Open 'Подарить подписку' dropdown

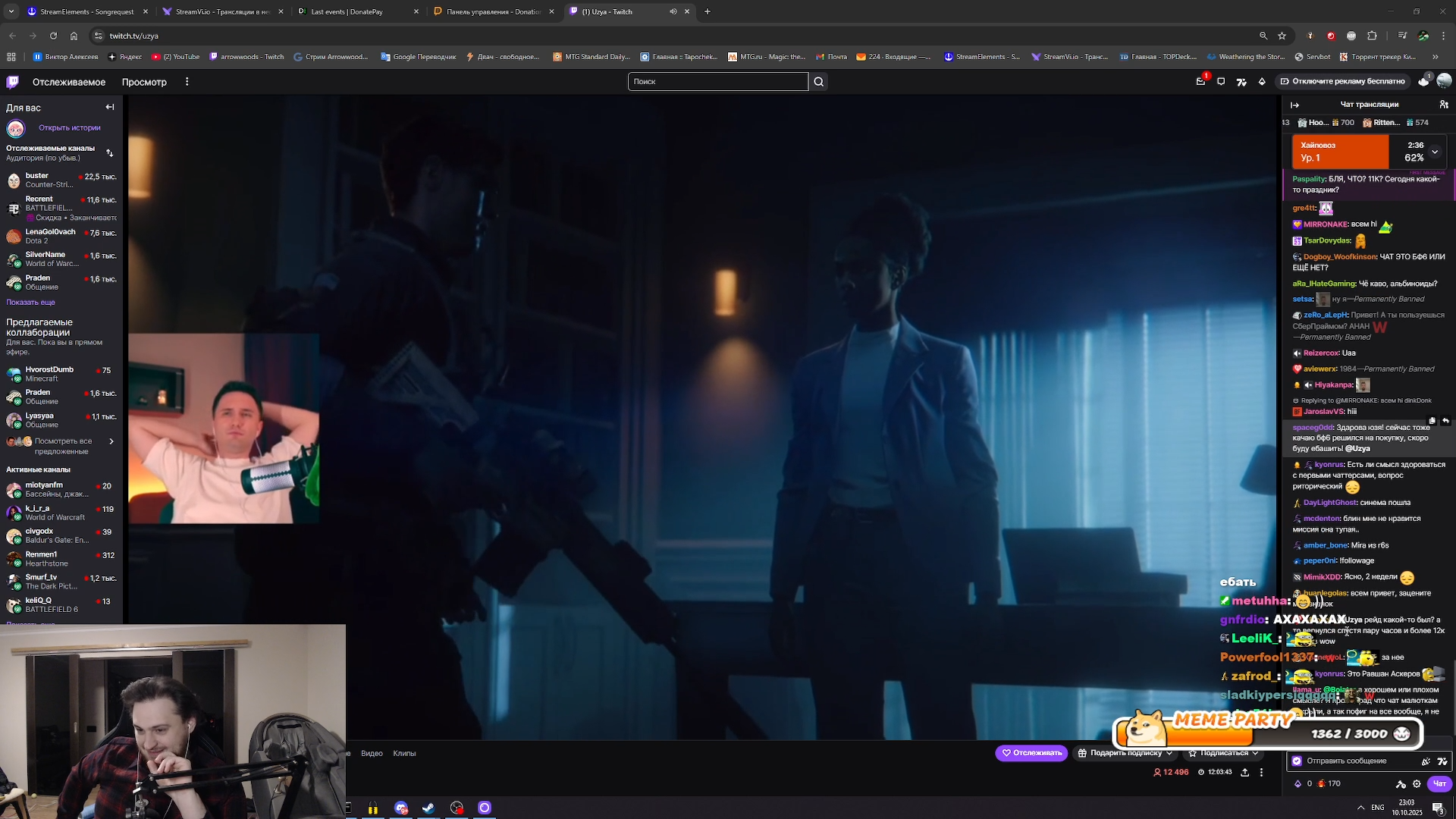1125,753
